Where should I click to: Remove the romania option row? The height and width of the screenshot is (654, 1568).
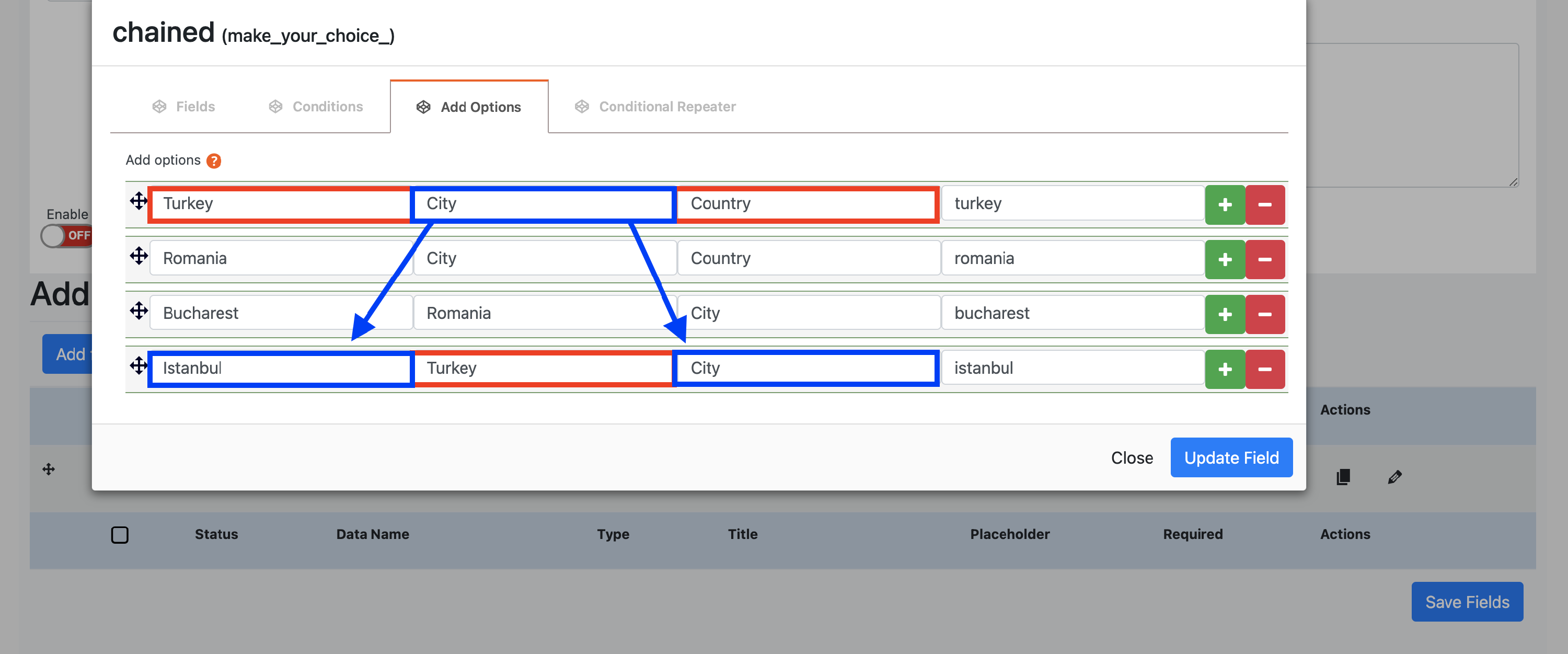[1264, 259]
